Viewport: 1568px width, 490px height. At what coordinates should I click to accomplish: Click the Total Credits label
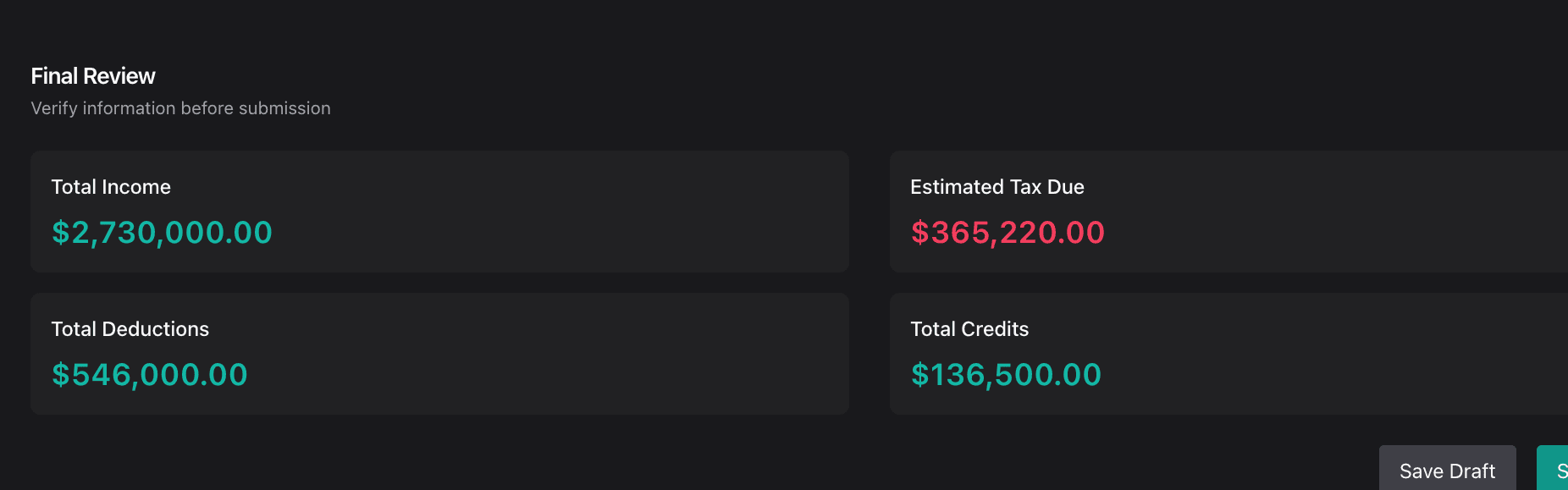[x=969, y=329]
